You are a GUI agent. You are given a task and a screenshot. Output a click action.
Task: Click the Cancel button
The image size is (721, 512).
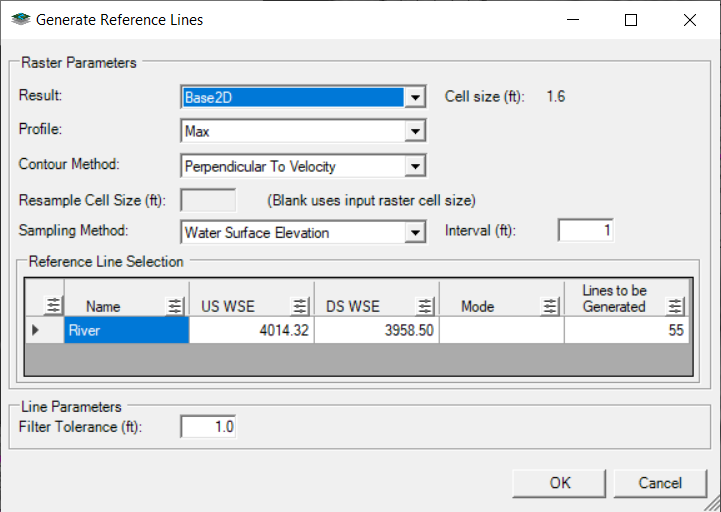(x=659, y=483)
